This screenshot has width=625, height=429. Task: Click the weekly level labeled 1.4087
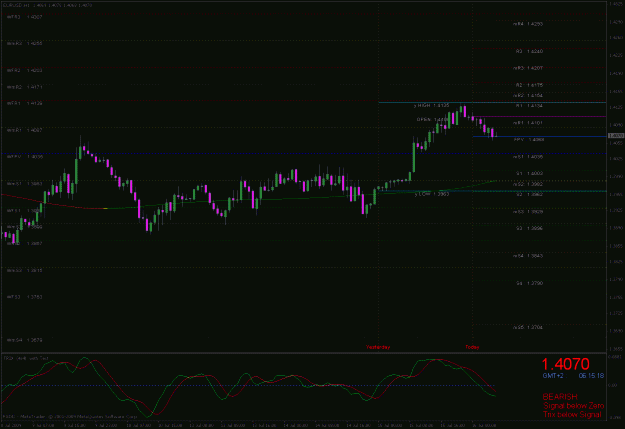coord(25,130)
